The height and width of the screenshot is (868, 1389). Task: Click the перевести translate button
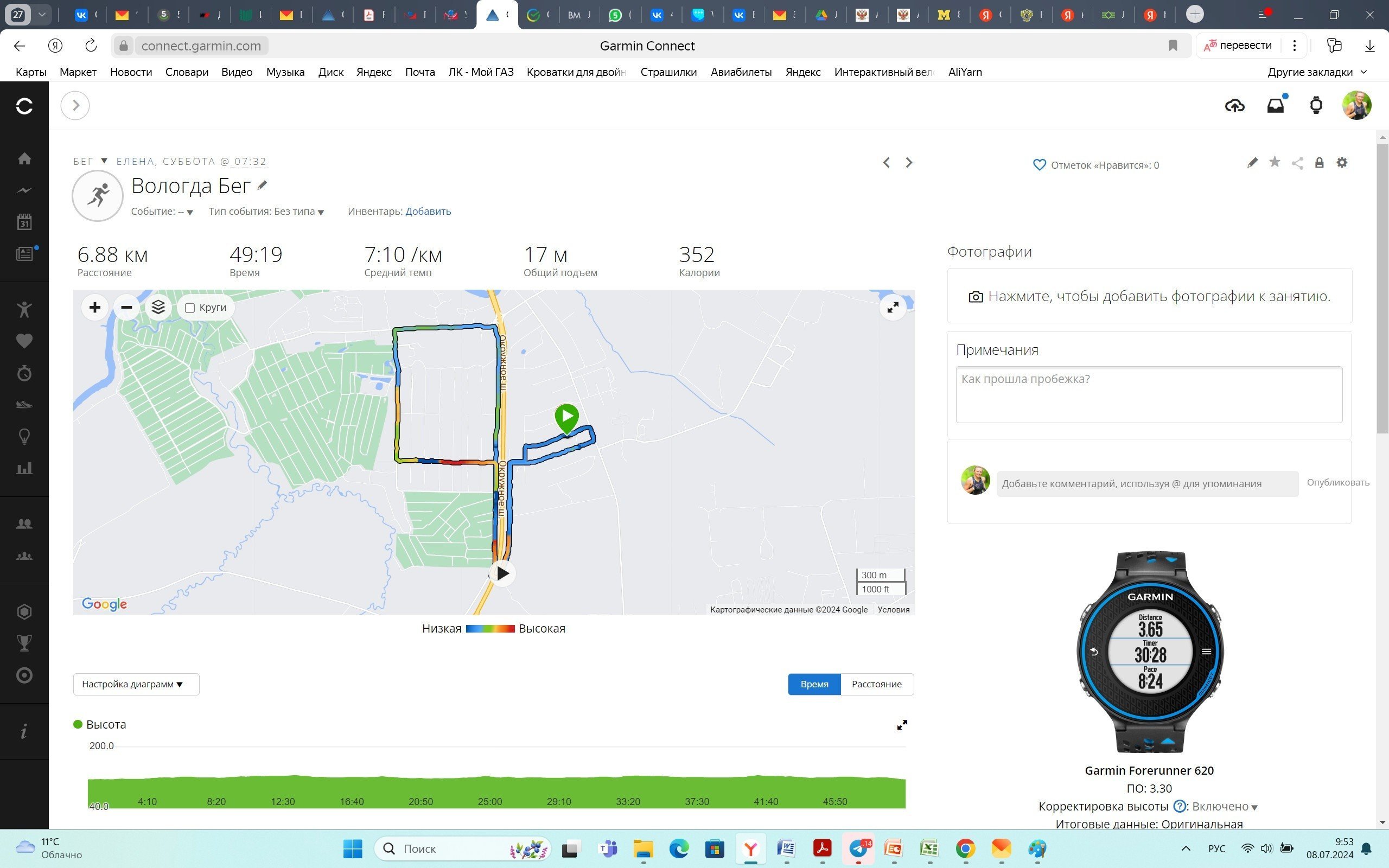(x=1238, y=46)
